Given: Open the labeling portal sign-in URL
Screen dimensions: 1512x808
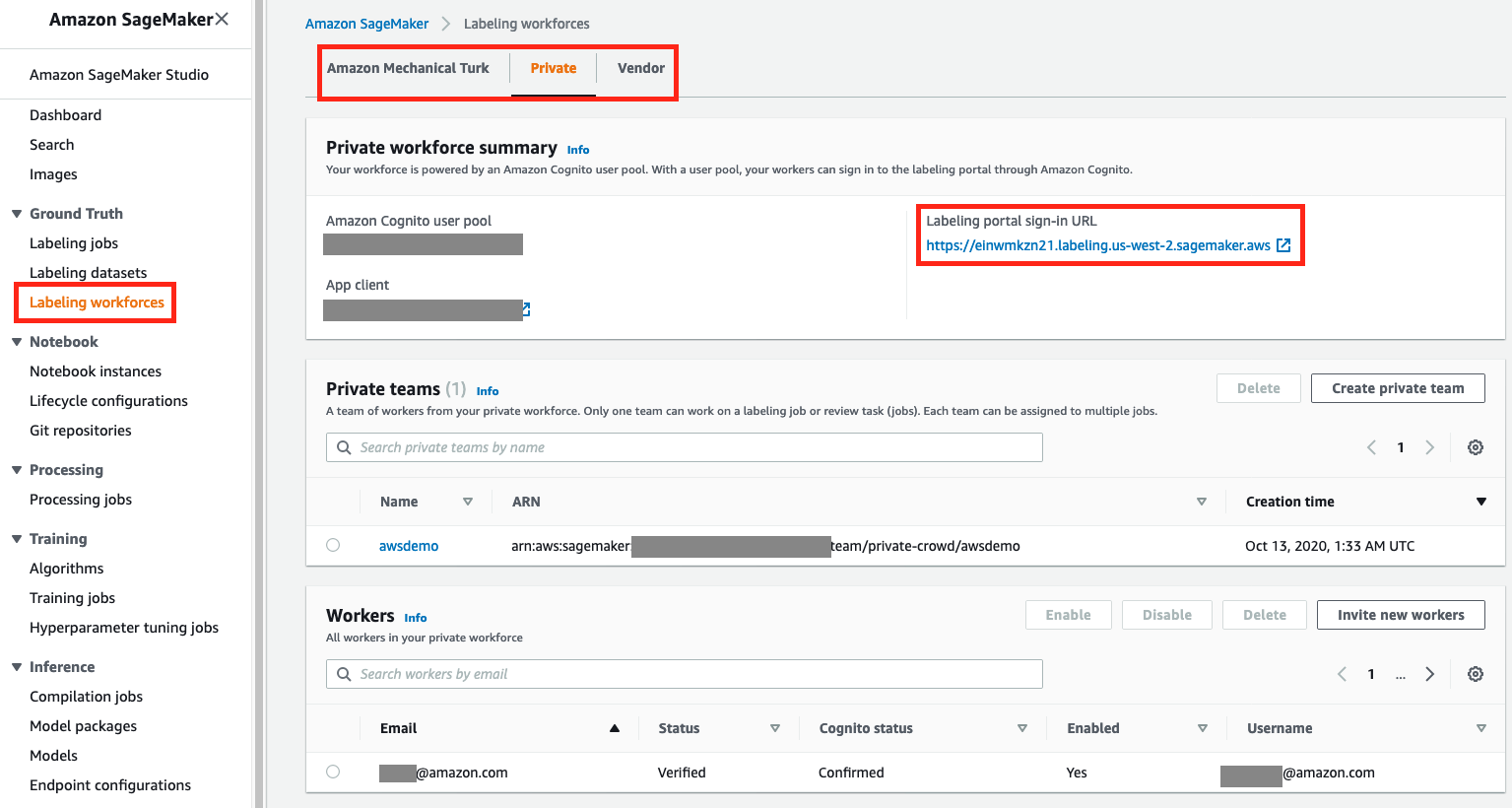Looking at the screenshot, I should (1098, 245).
